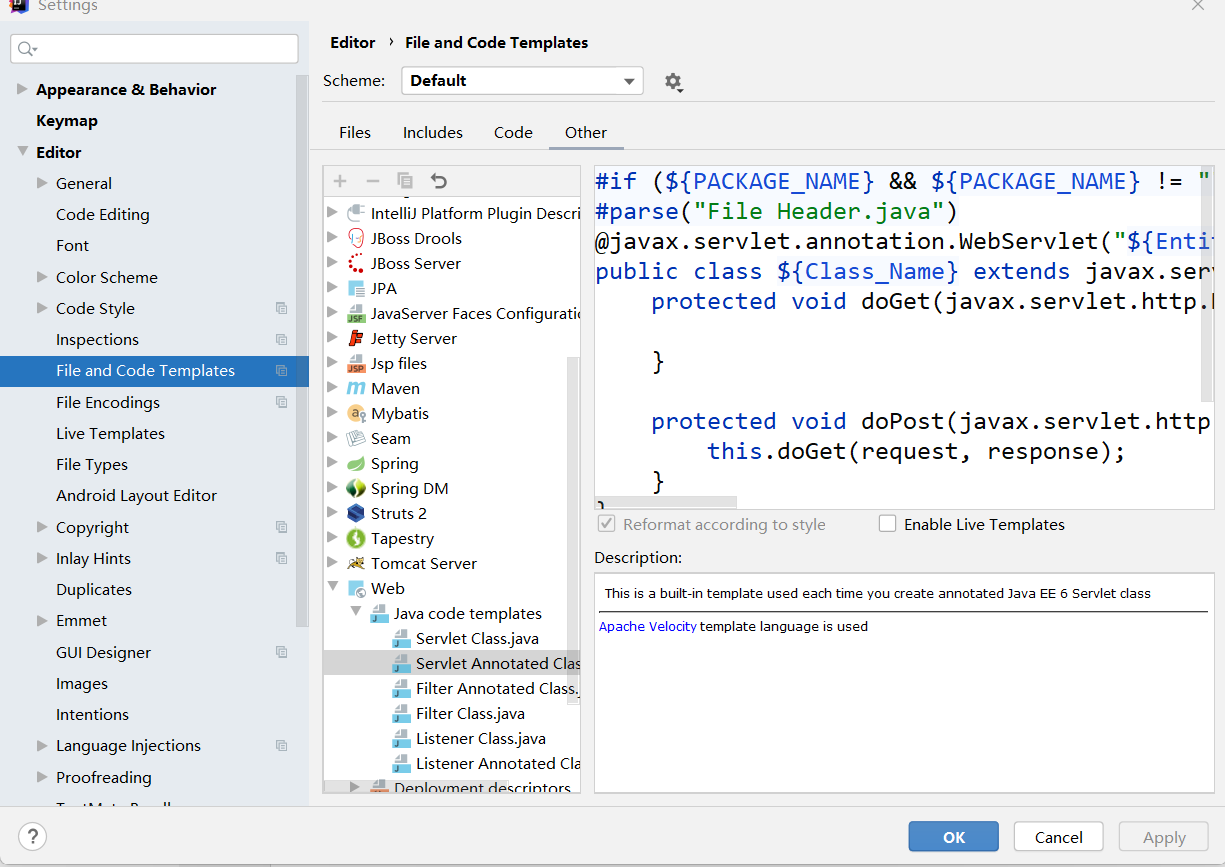
Task: Select the Struts 2 icon
Action: pos(356,513)
